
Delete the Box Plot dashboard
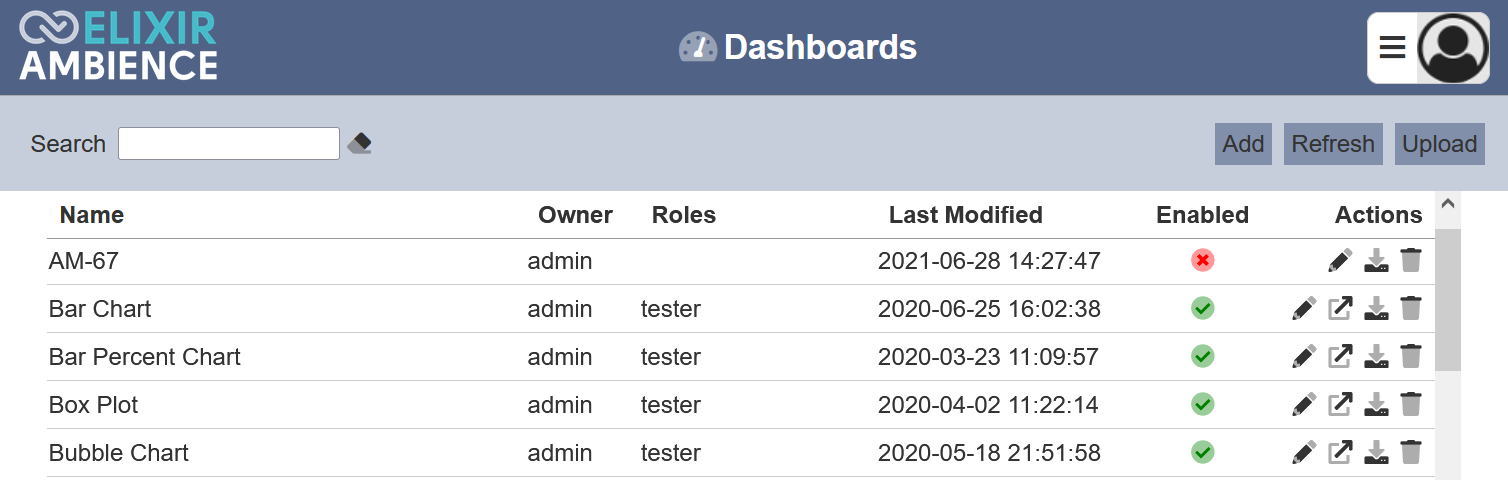1411,405
